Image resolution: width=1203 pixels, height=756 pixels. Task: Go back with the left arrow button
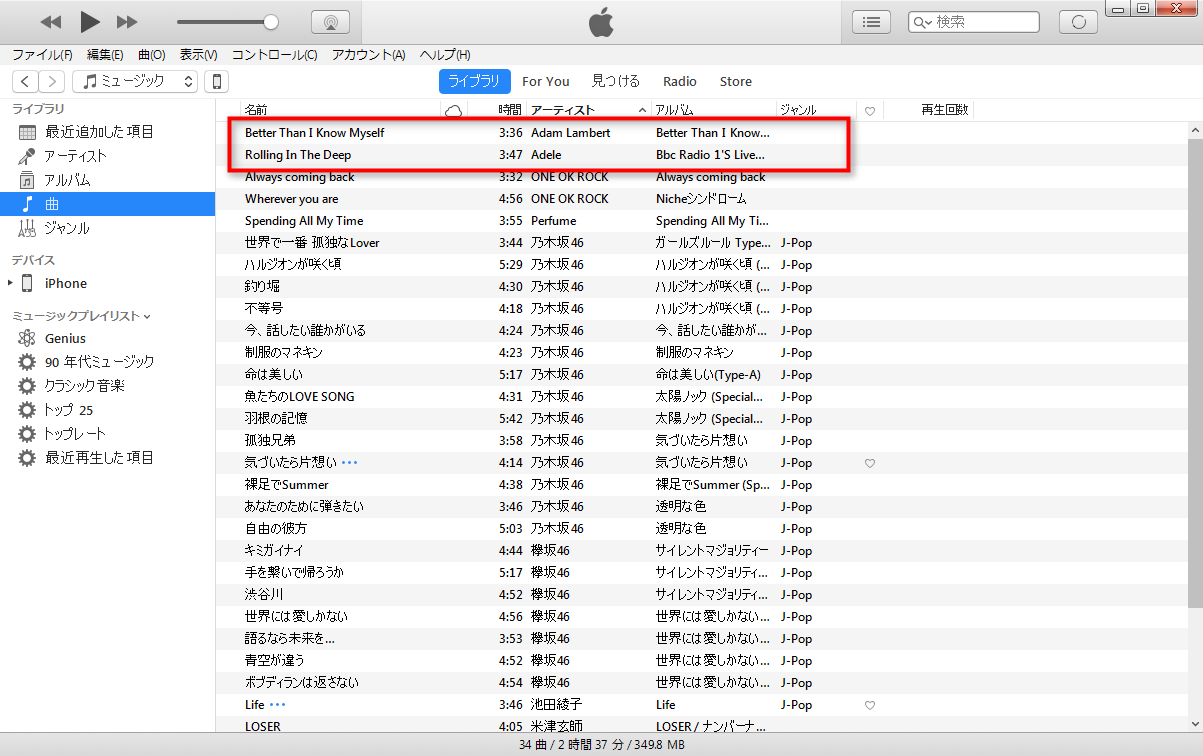tap(25, 82)
